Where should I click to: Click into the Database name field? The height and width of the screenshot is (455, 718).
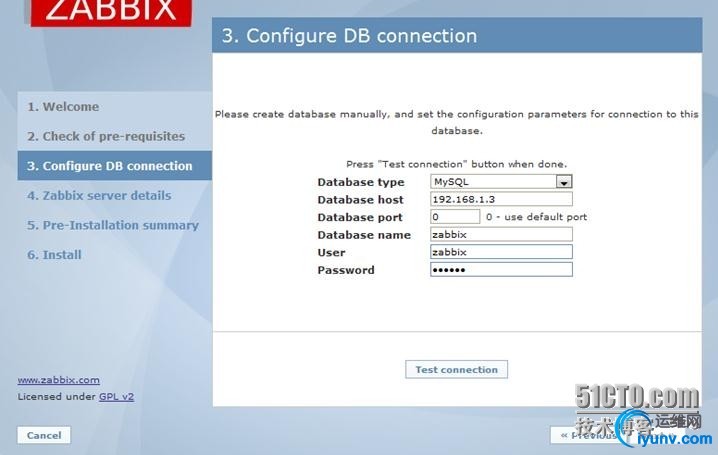click(x=501, y=234)
